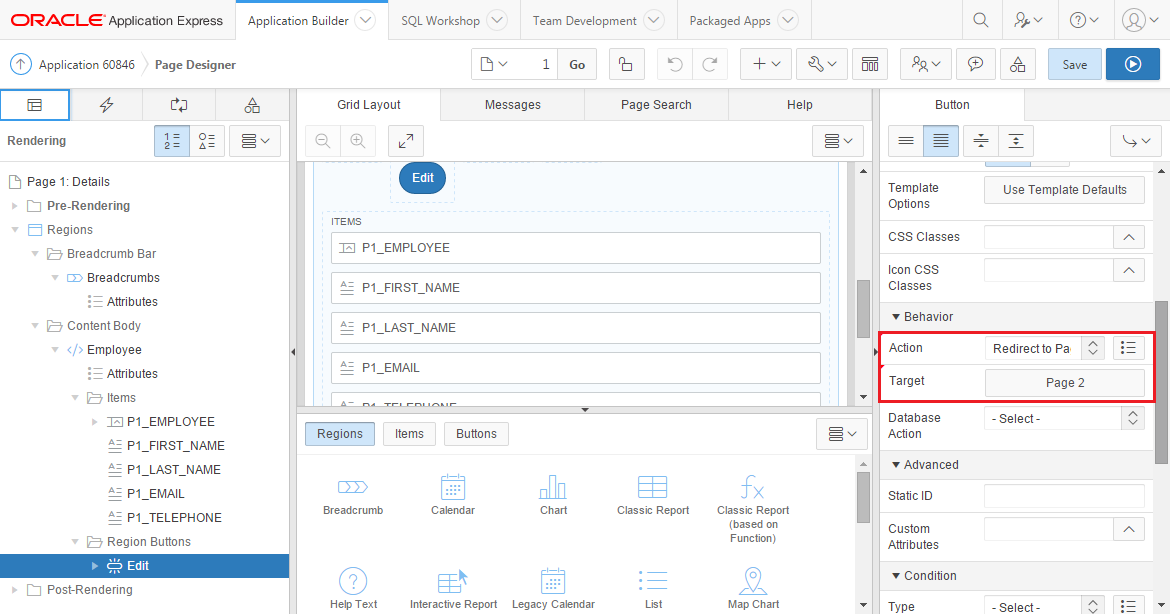Image resolution: width=1170 pixels, height=614 pixels.
Task: Enable Show All attributes in Button panel
Action: click(940, 140)
